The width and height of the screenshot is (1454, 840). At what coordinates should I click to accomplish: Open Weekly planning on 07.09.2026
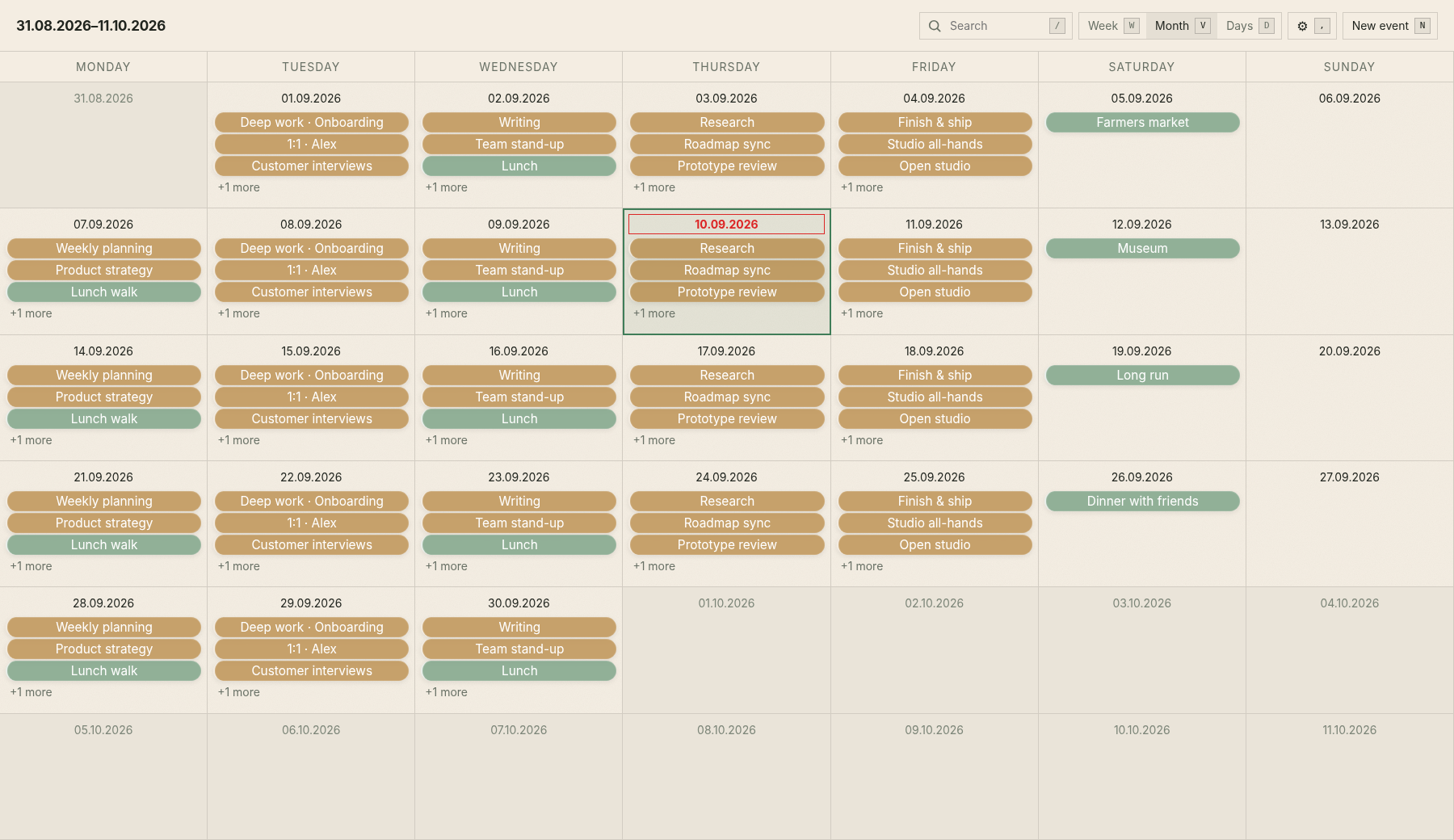coord(104,248)
